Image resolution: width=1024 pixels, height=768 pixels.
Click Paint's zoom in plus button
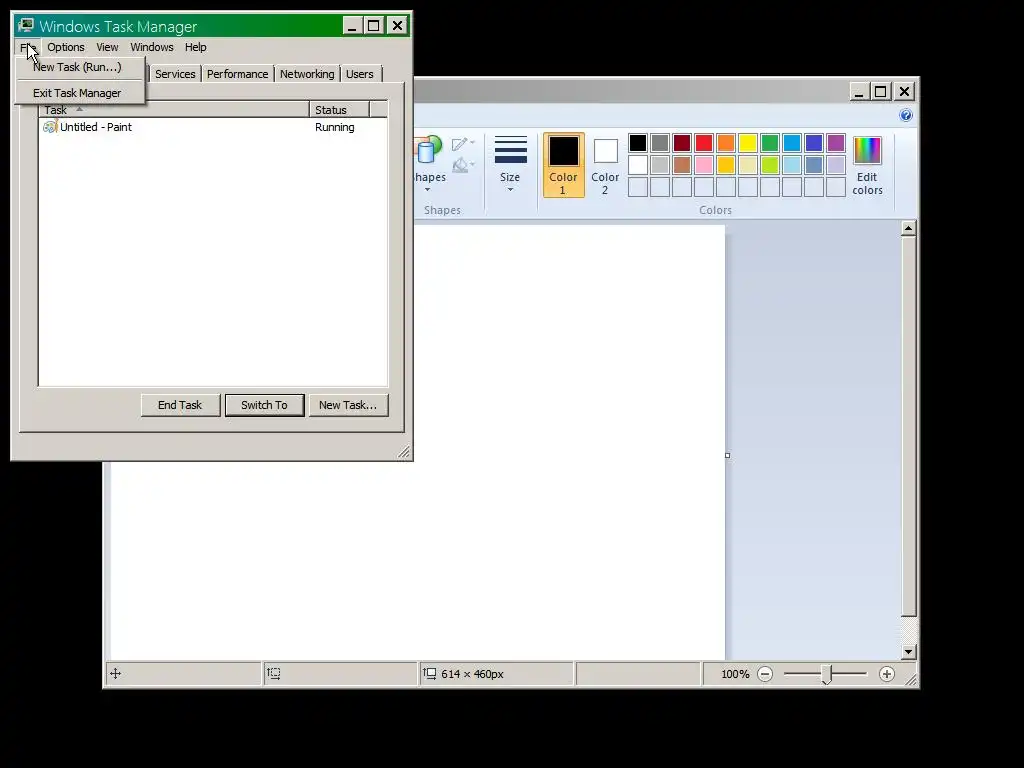pyautogui.click(x=886, y=674)
